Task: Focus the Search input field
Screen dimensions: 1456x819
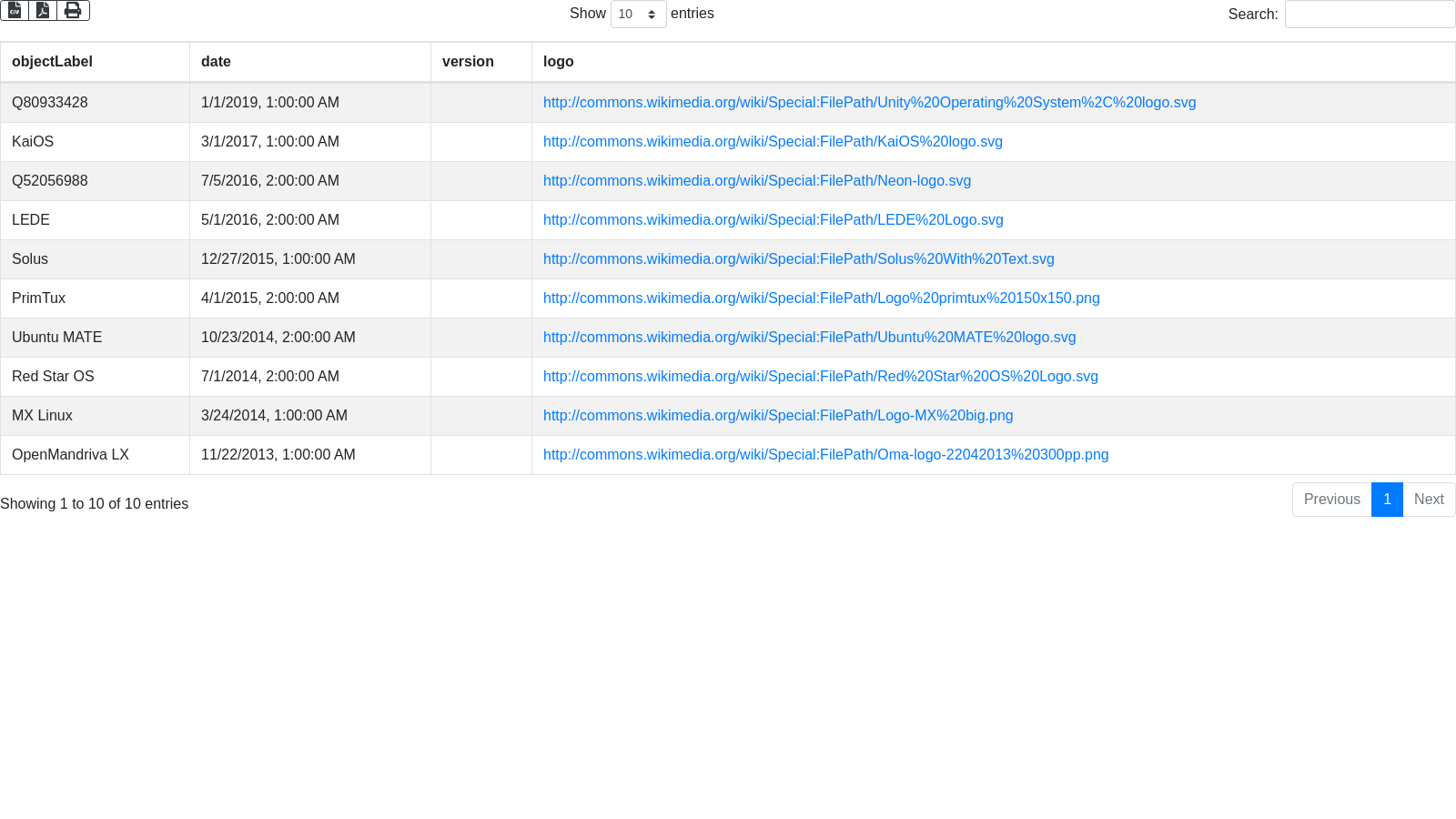Action: click(1370, 15)
